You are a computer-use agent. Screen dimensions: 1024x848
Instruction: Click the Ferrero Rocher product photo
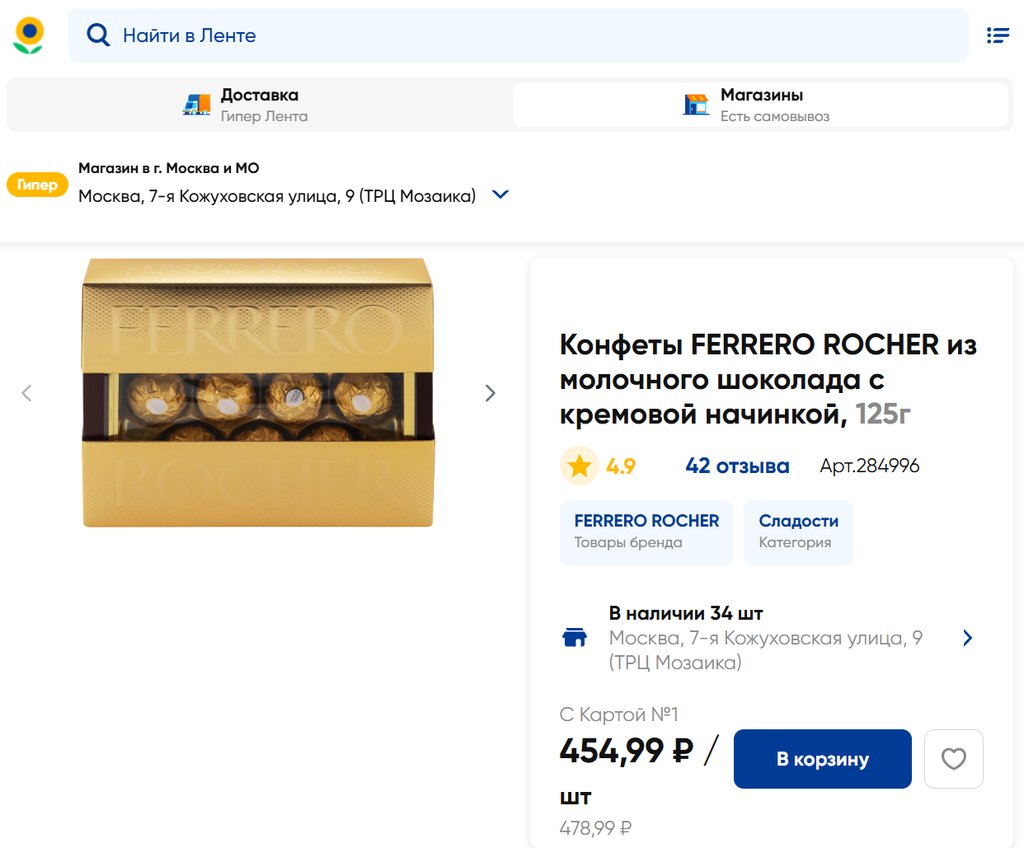coord(258,393)
